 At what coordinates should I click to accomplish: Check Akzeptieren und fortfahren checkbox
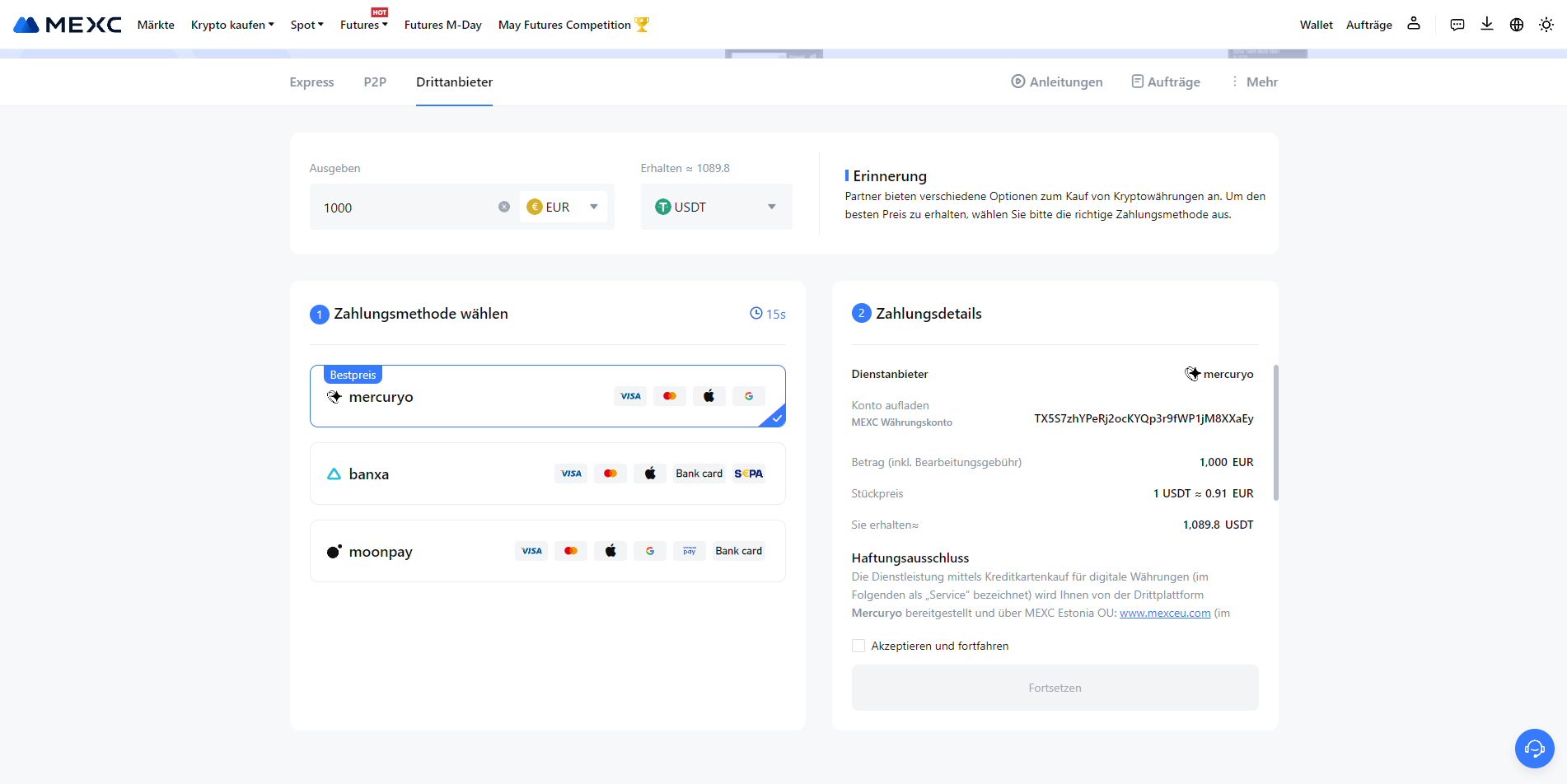click(858, 646)
